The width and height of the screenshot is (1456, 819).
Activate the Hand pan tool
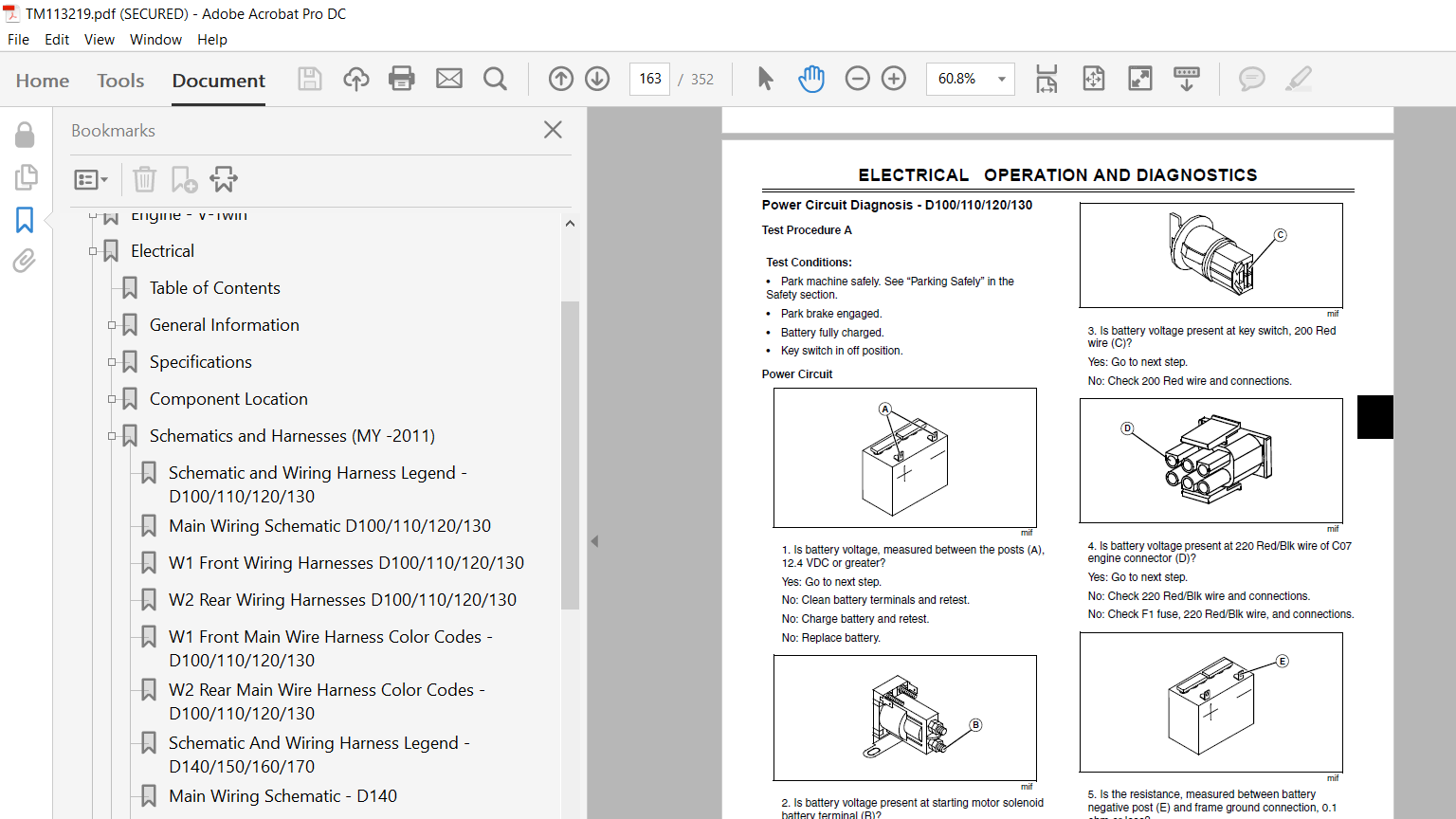click(811, 79)
